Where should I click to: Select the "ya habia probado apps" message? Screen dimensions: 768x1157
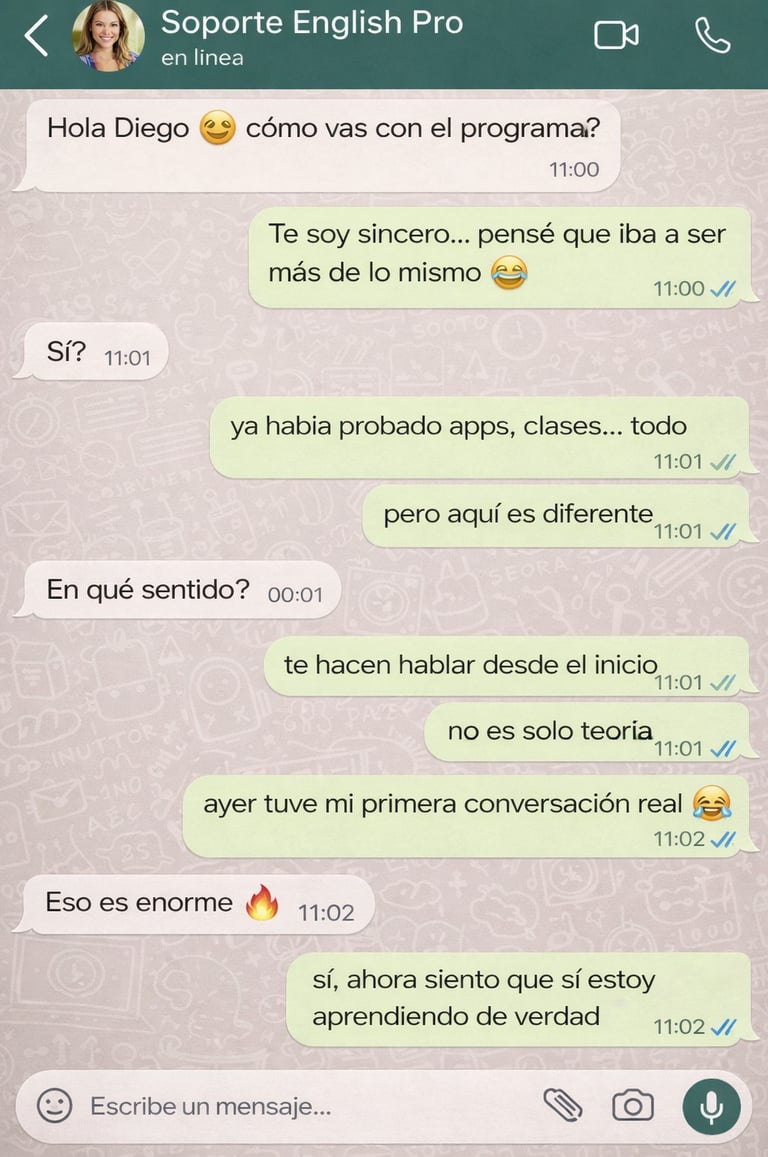coord(481,438)
